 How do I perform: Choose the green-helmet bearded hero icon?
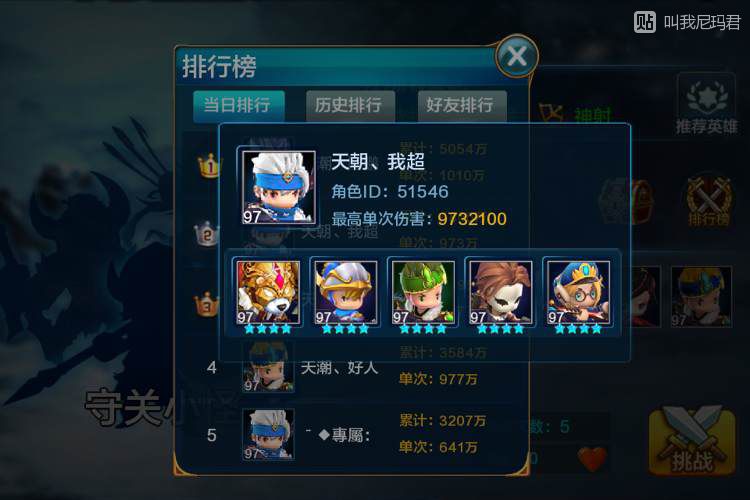click(423, 292)
